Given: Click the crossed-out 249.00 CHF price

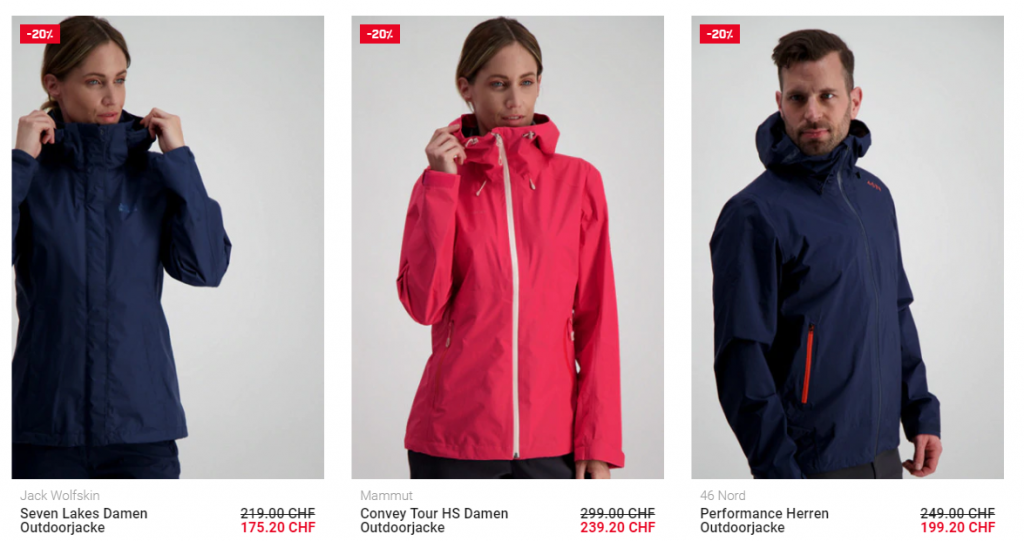Looking at the screenshot, I should pos(958,514).
